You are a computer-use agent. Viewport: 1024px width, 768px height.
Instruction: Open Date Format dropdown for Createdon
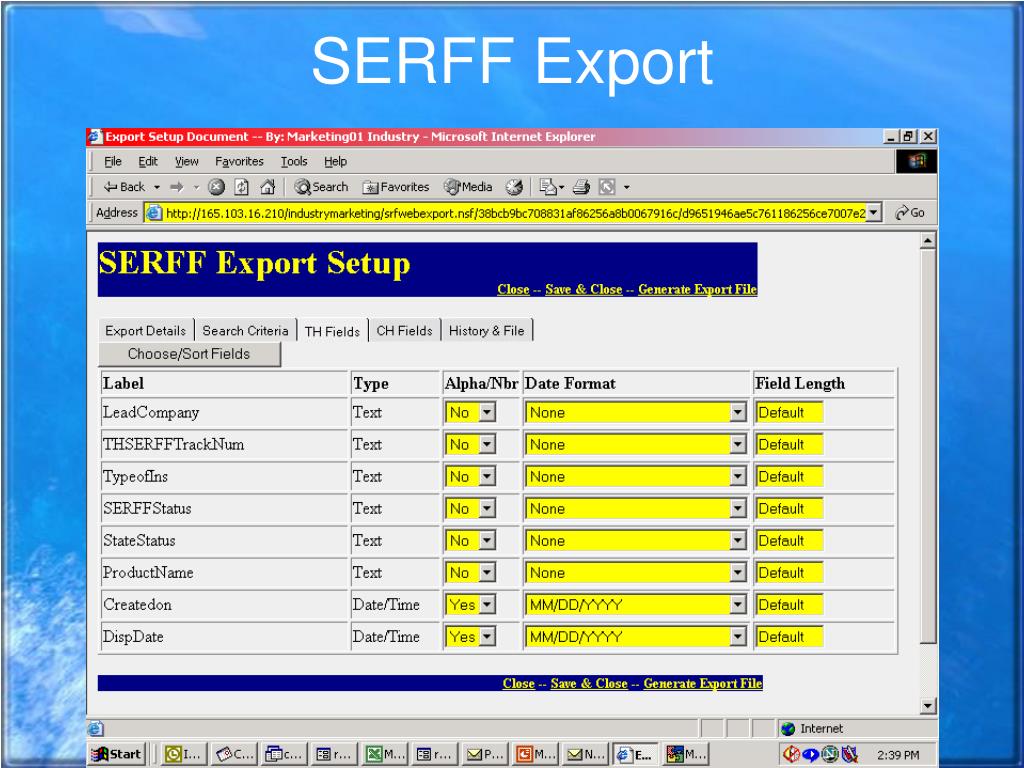click(738, 605)
